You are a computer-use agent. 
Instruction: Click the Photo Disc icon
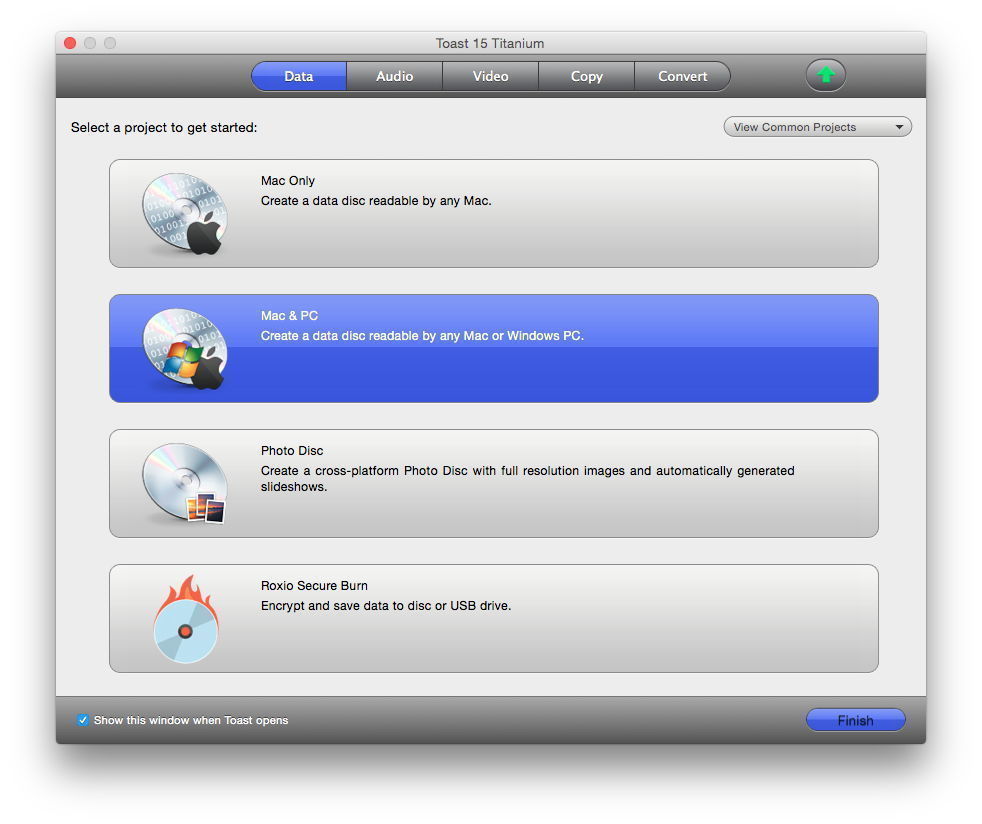[184, 483]
